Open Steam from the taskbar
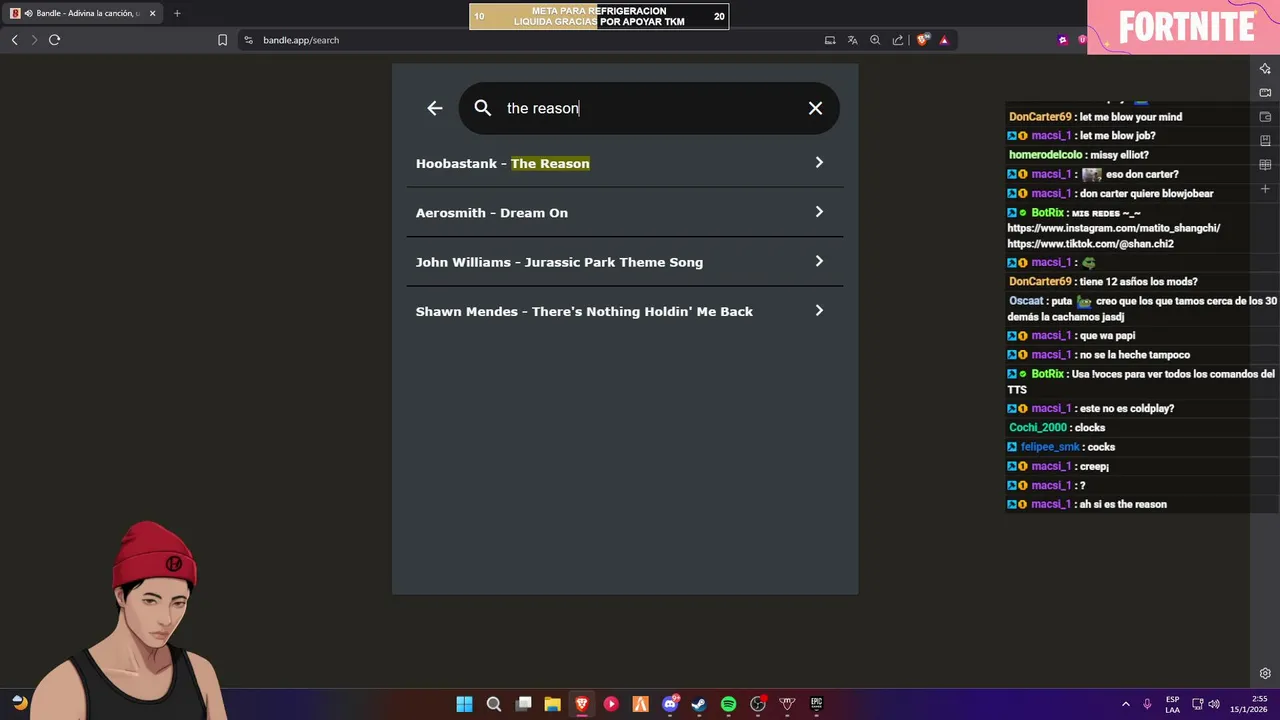The width and height of the screenshot is (1280, 720). (x=699, y=704)
